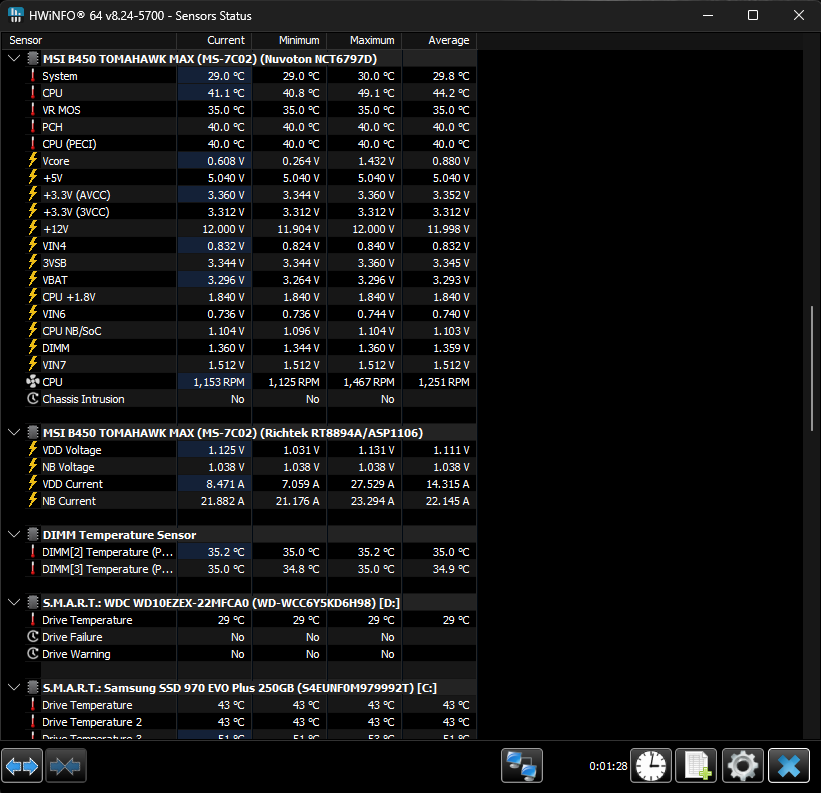Click the HWiNFO app icon in title bar
Image resolution: width=821 pixels, height=793 pixels.
pyautogui.click(x=16, y=15)
